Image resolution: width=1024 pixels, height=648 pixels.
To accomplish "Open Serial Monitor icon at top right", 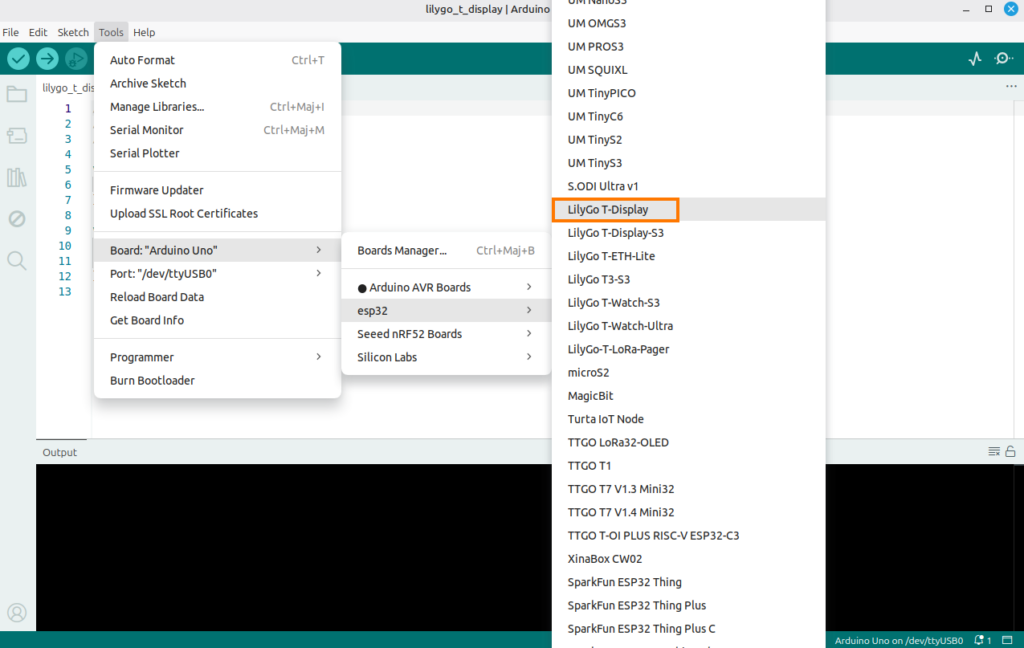I will point(1003,59).
